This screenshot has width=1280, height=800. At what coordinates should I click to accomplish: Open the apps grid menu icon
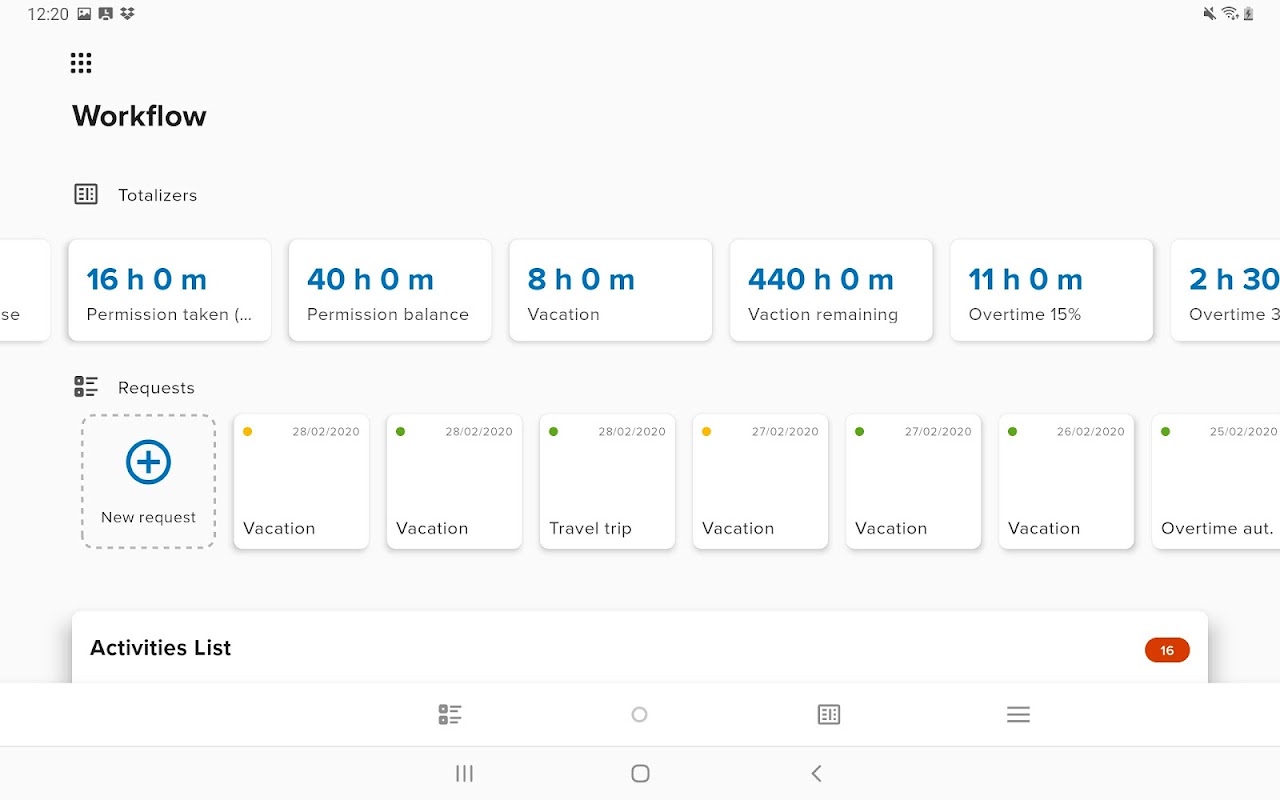tap(81, 63)
